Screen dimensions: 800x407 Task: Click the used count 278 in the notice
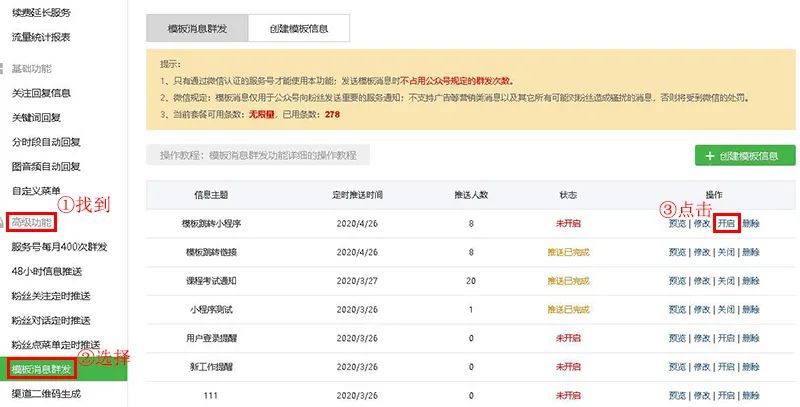pyautogui.click(x=332, y=114)
